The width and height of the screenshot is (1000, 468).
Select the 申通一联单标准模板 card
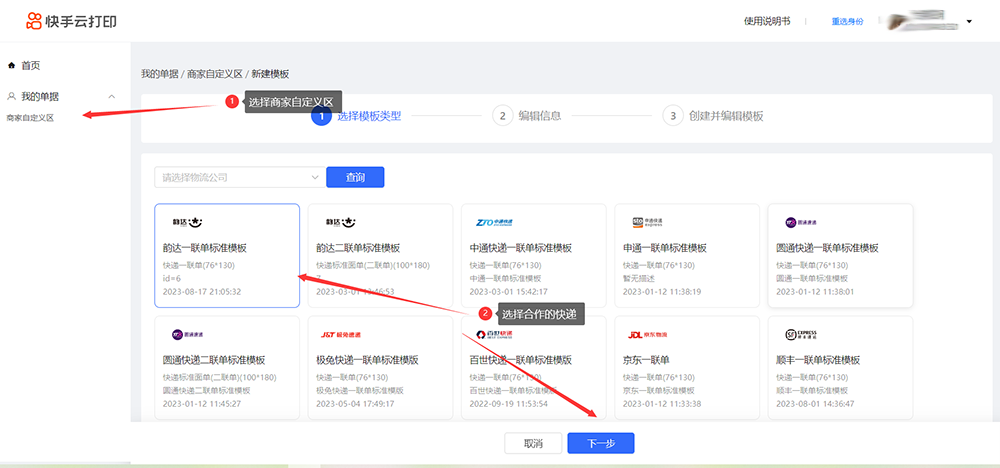point(687,256)
